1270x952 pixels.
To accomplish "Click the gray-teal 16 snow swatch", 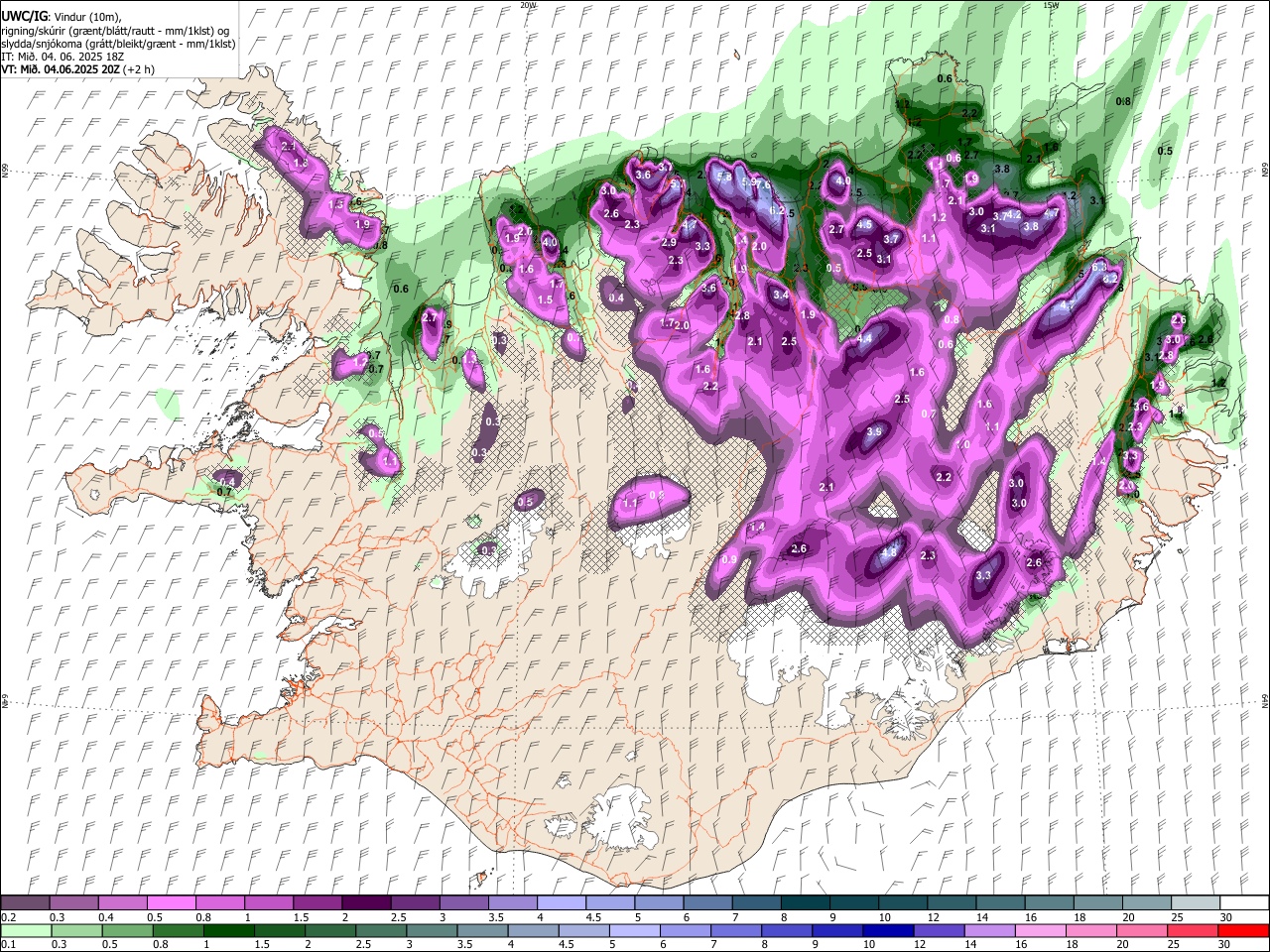I will click(x=1049, y=903).
